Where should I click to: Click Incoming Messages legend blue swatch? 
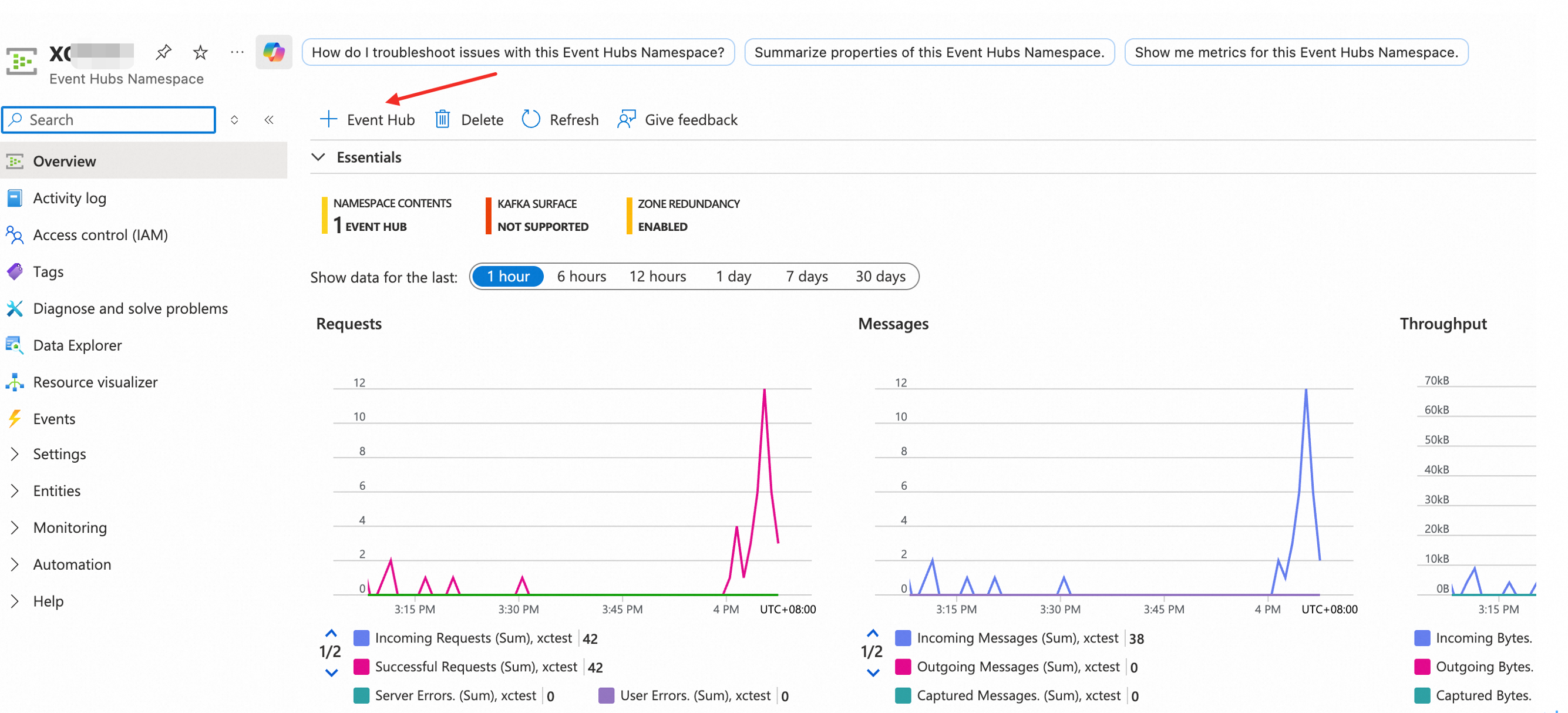coord(903,638)
